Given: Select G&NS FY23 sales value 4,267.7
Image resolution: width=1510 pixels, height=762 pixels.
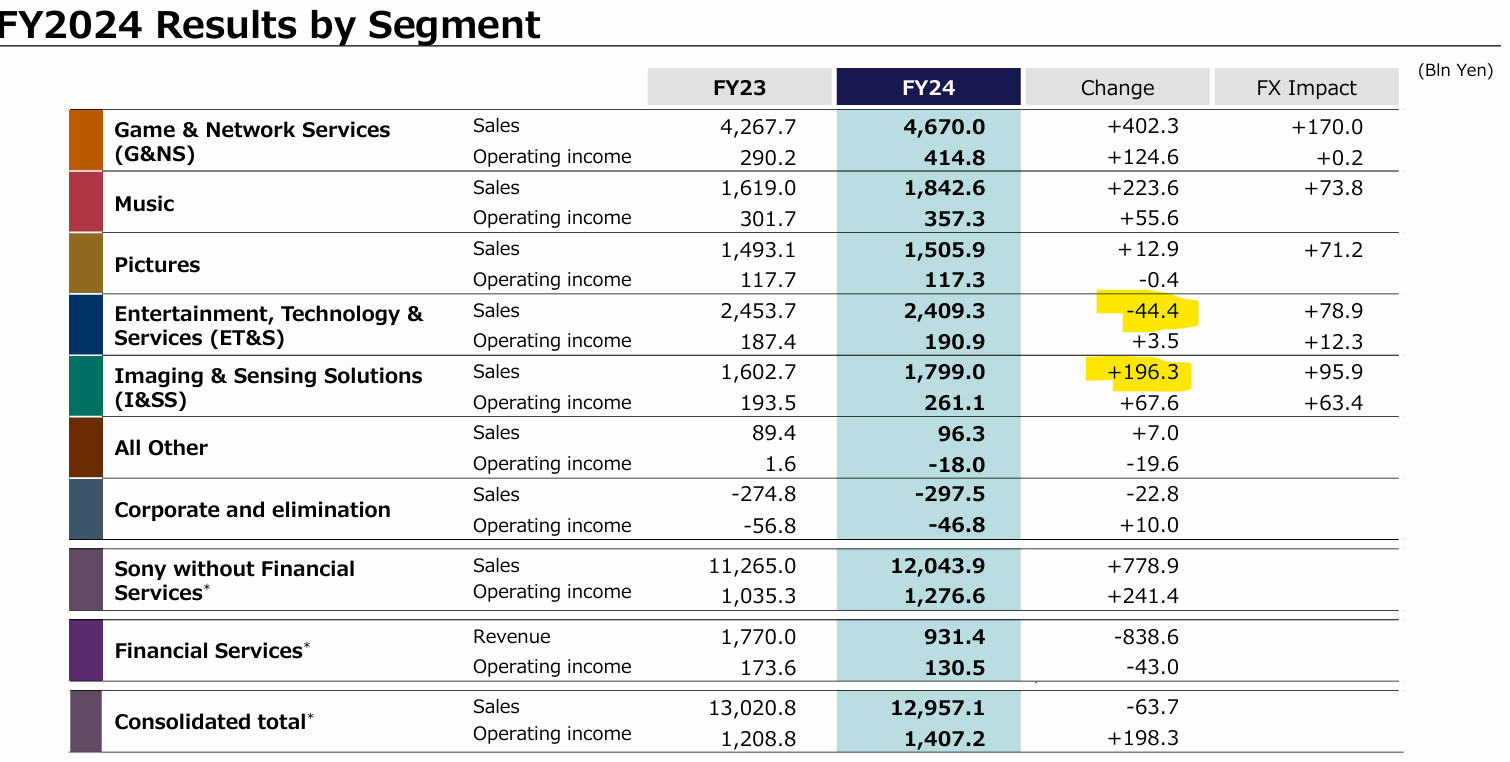Looking at the screenshot, I should [x=758, y=127].
